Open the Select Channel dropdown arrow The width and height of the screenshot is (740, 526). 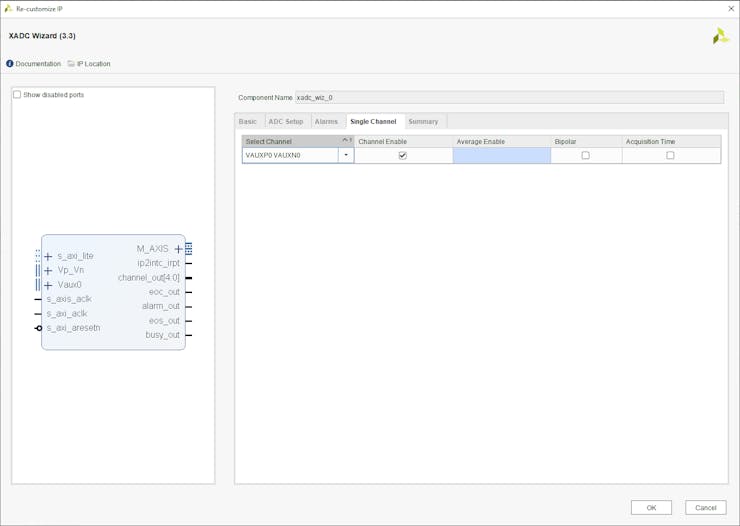(x=346, y=155)
